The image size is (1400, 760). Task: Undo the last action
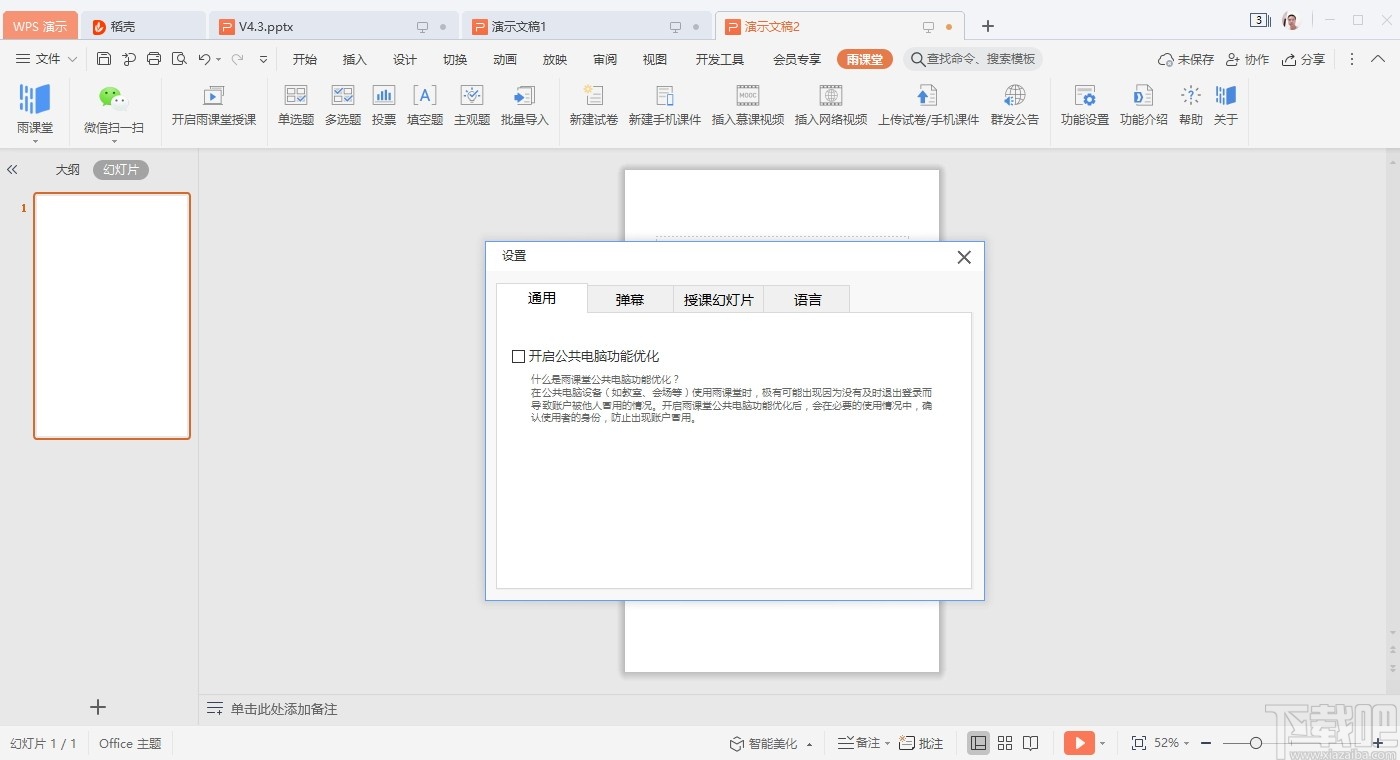coord(204,59)
